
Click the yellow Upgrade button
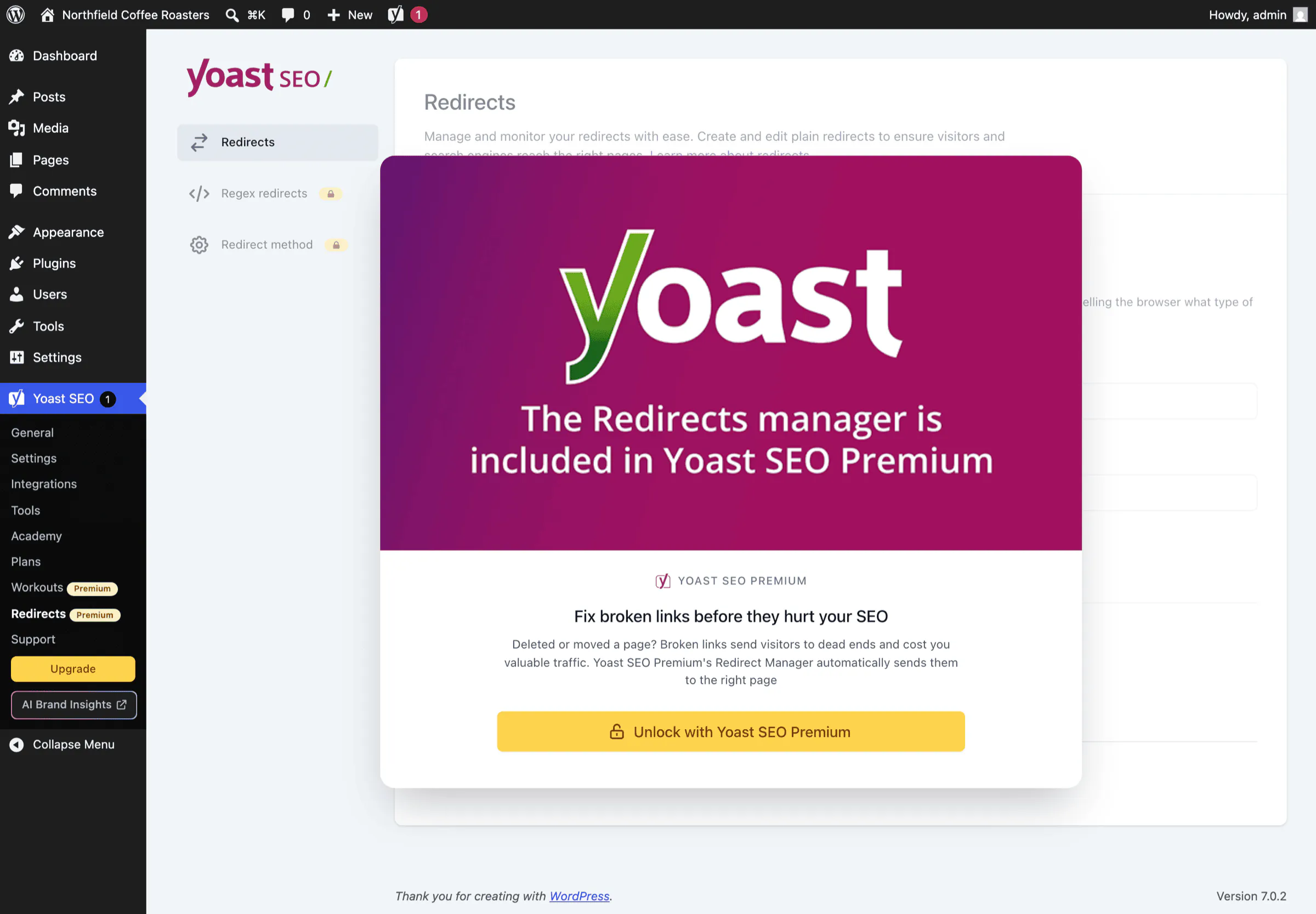73,669
